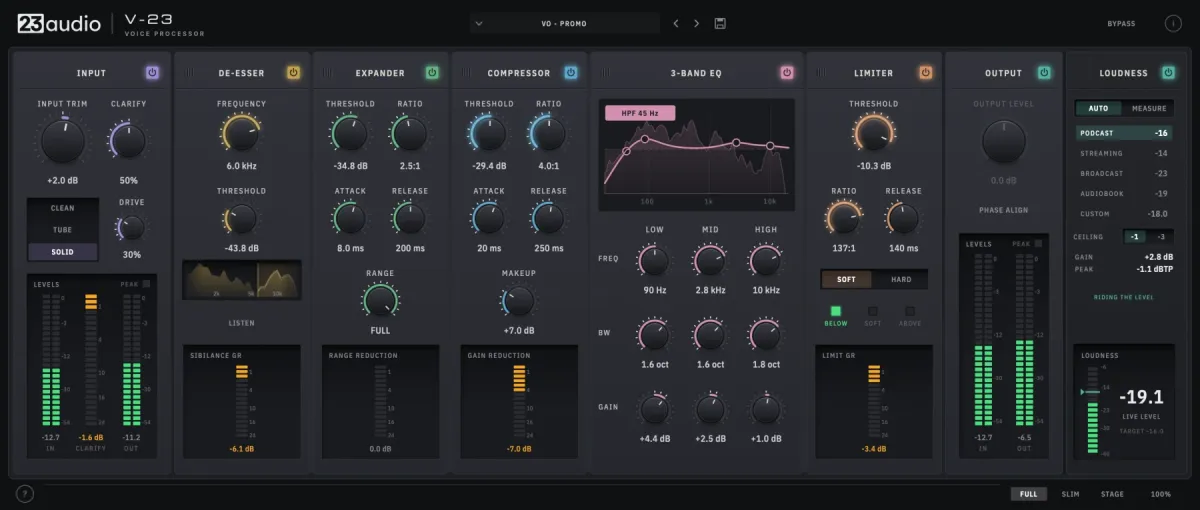Grab the Expander module drag handle
This screenshot has width=1200, height=510.
(x=325, y=72)
